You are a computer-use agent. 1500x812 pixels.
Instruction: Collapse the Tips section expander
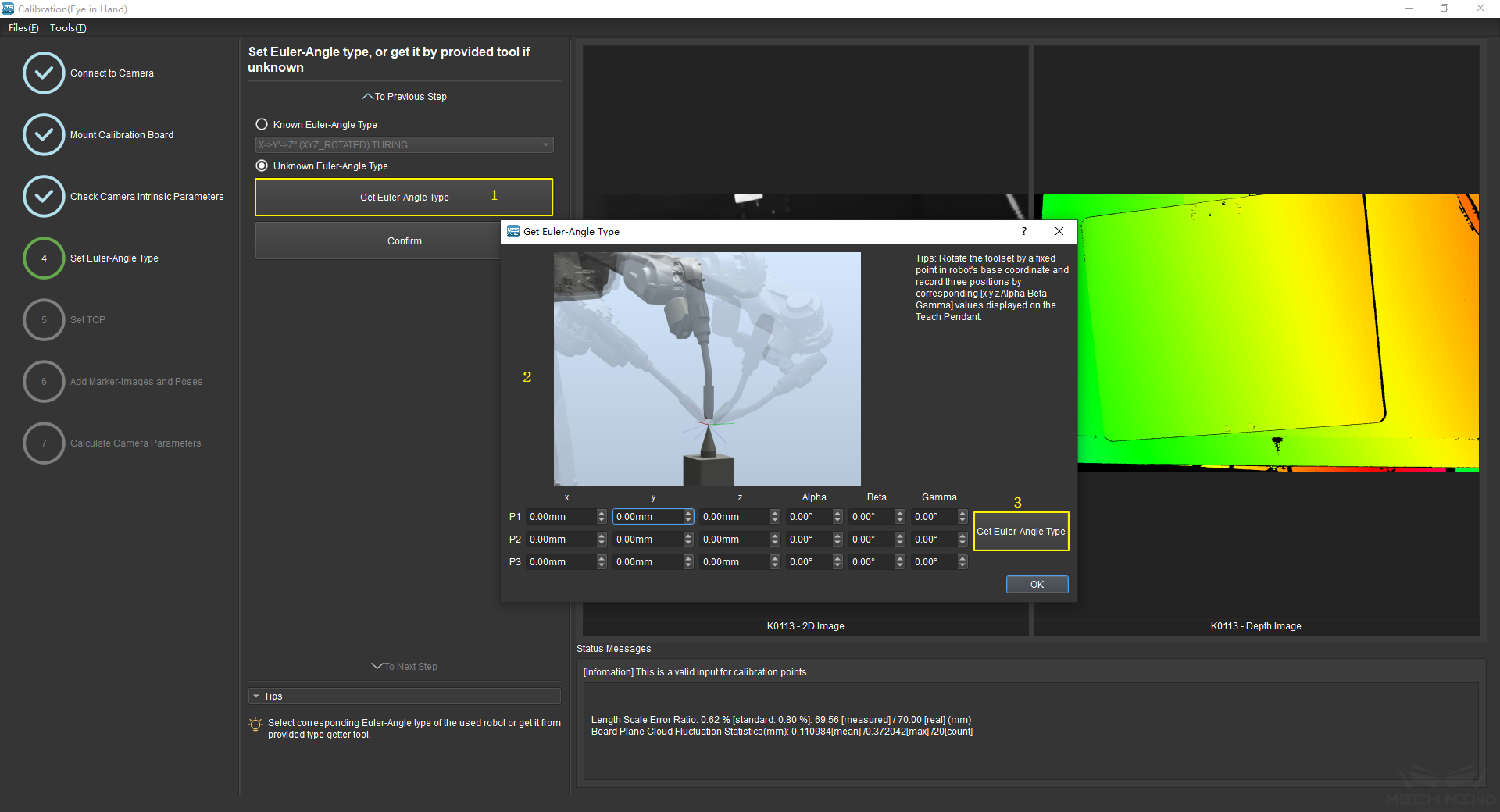point(256,696)
